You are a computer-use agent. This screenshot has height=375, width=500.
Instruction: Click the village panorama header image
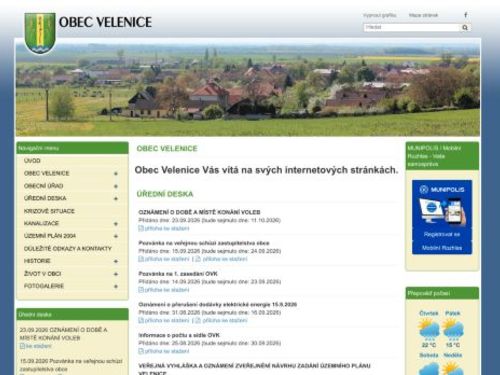(x=248, y=88)
